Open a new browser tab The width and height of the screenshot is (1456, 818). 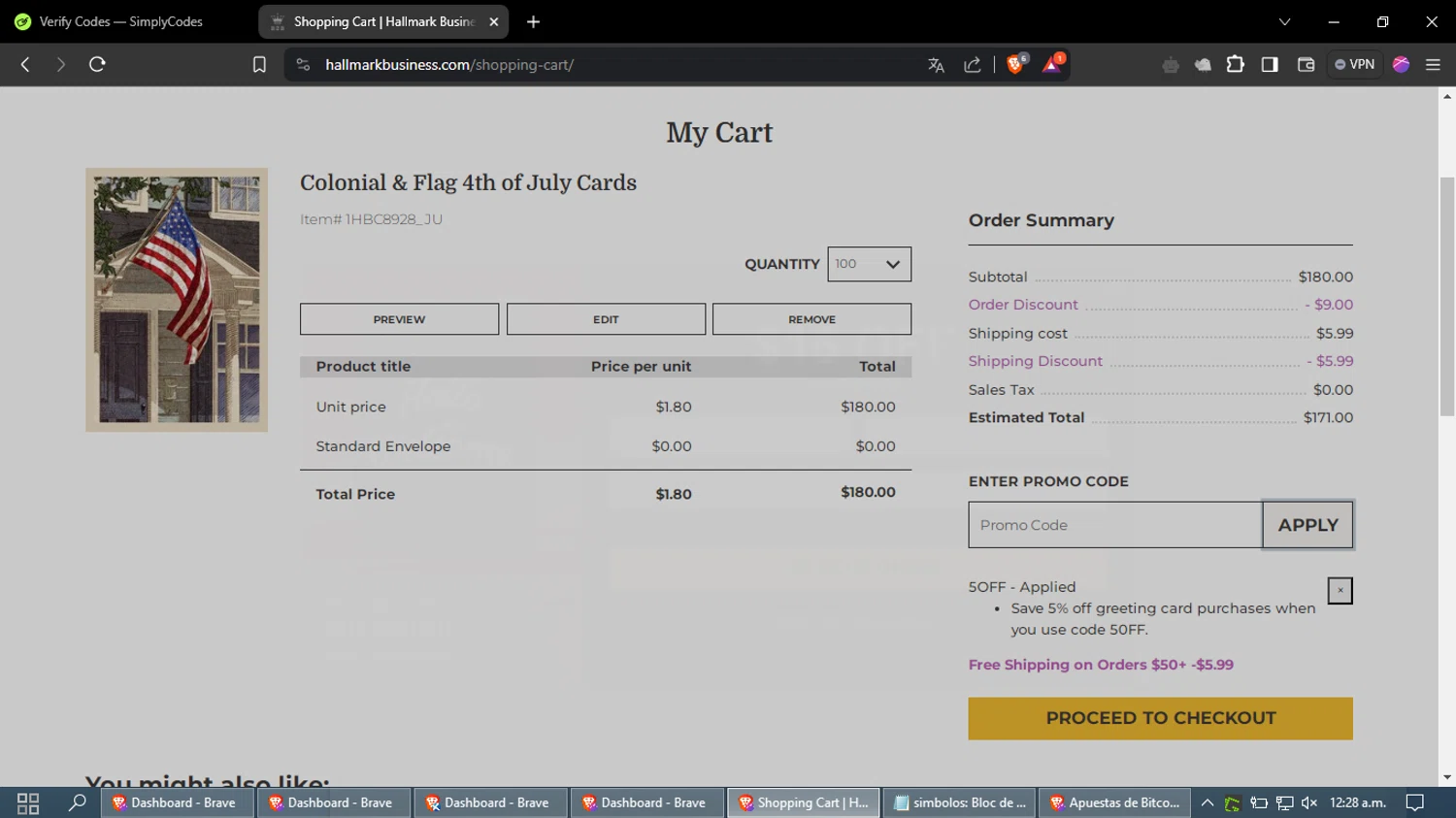533,21
